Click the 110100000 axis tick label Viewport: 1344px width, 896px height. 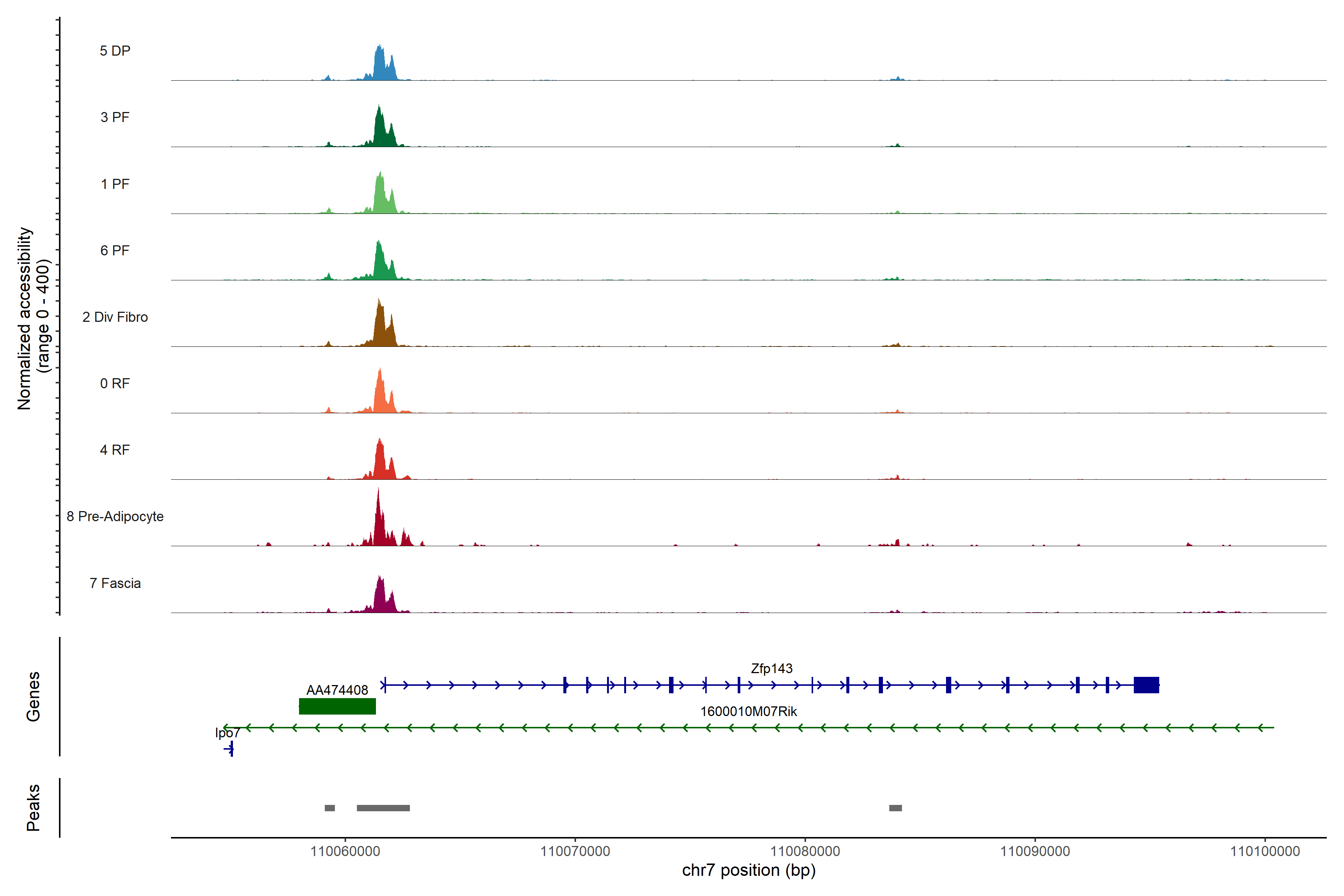[x=1264, y=852]
